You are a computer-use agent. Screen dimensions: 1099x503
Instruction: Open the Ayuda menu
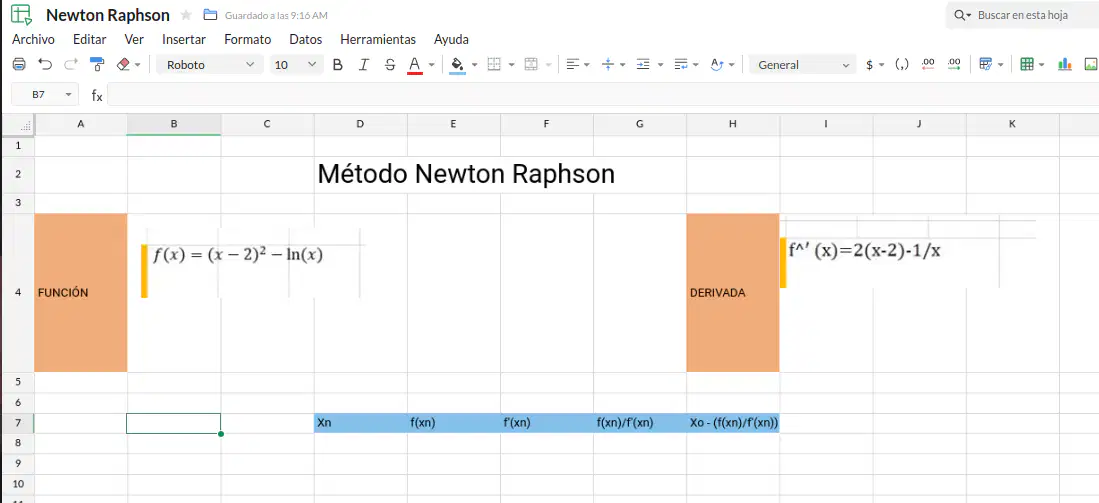point(451,39)
